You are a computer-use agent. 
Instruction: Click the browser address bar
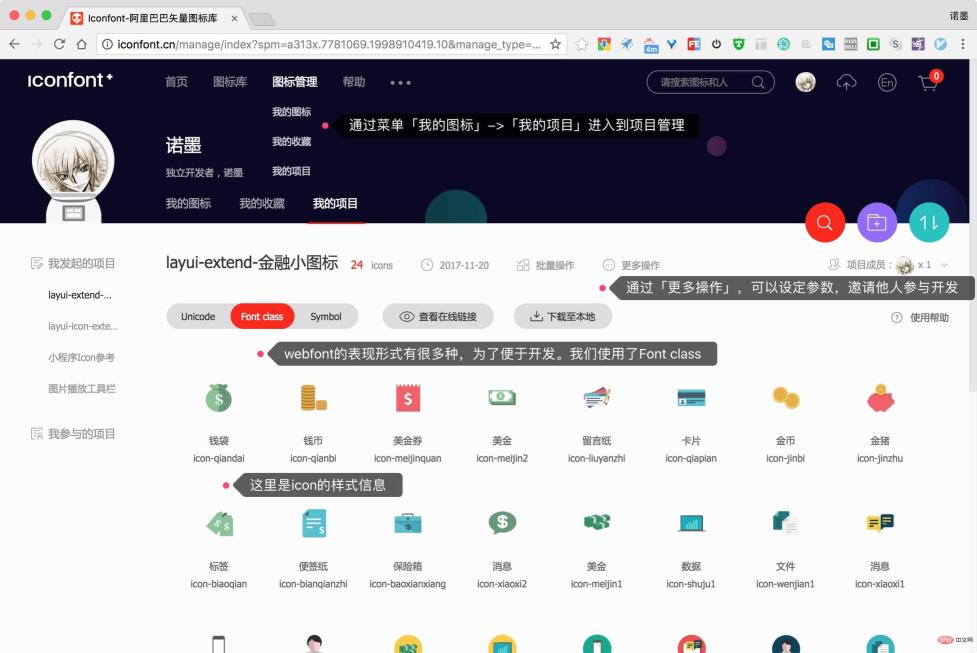[329, 44]
